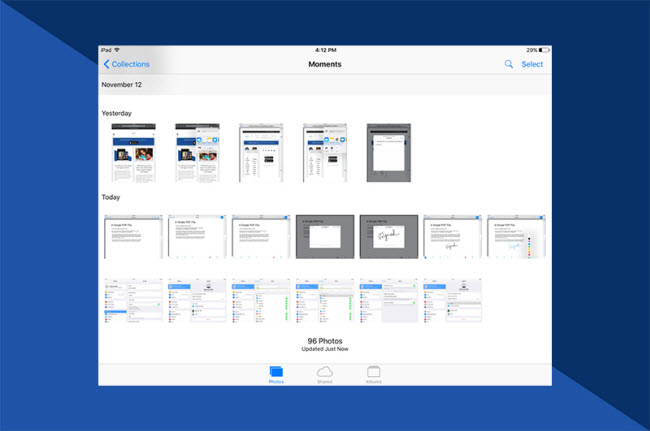Tap the search magnifier icon
This screenshot has height=431, width=650.
click(508, 64)
